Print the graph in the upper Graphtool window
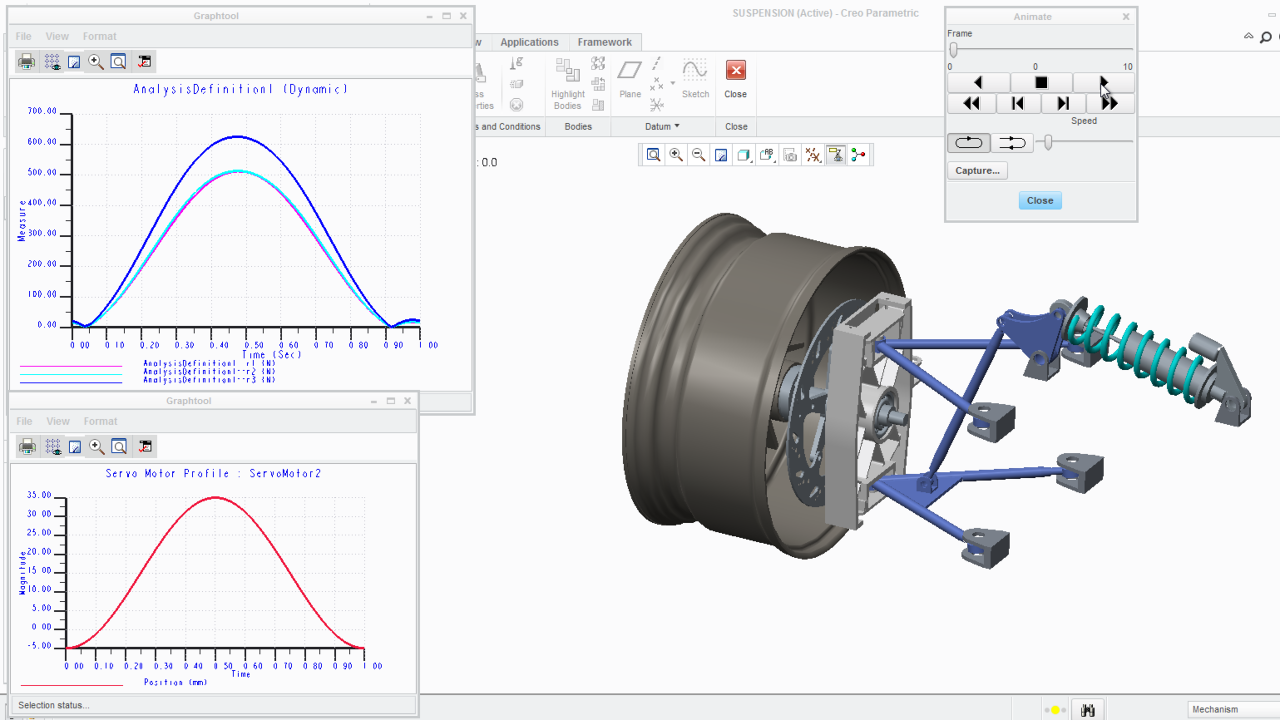 pos(27,62)
